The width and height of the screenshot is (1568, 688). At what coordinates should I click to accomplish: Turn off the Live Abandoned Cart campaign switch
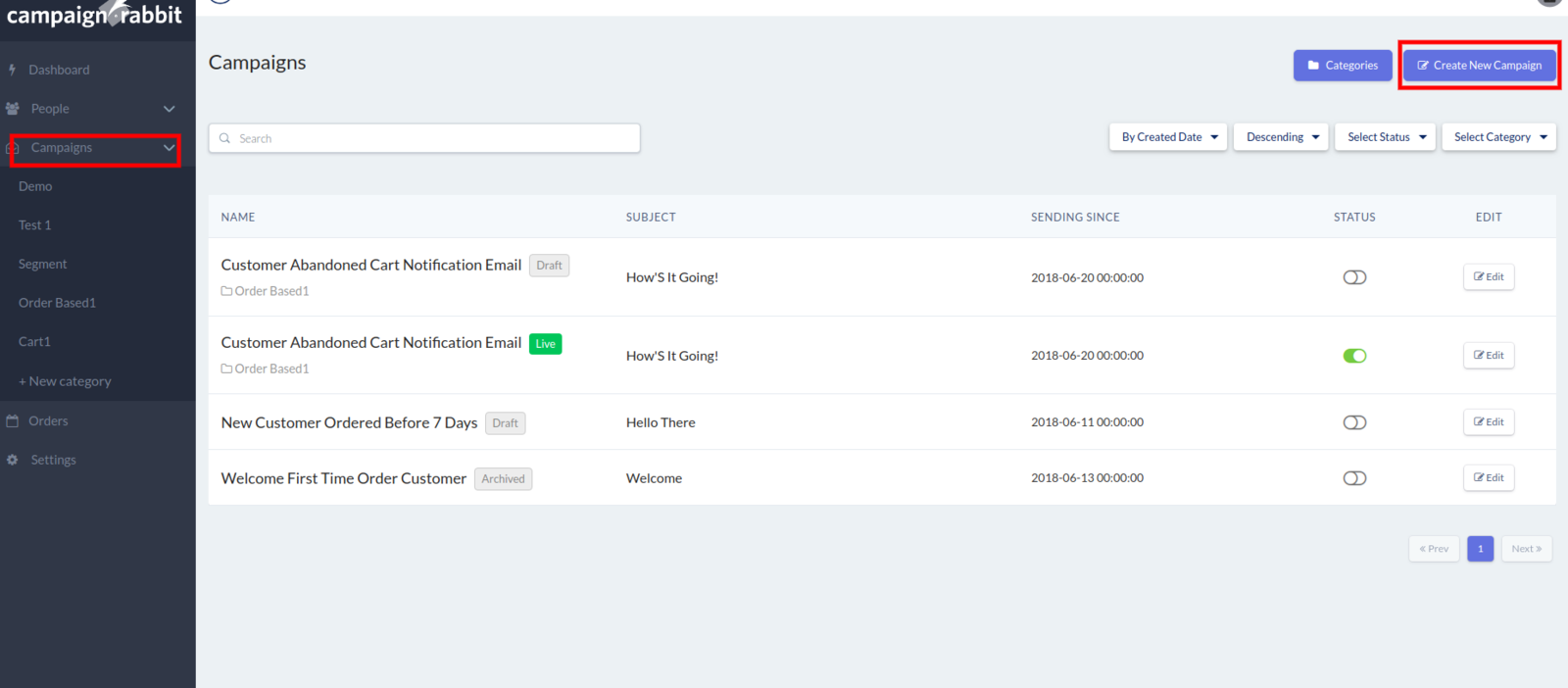point(1354,356)
